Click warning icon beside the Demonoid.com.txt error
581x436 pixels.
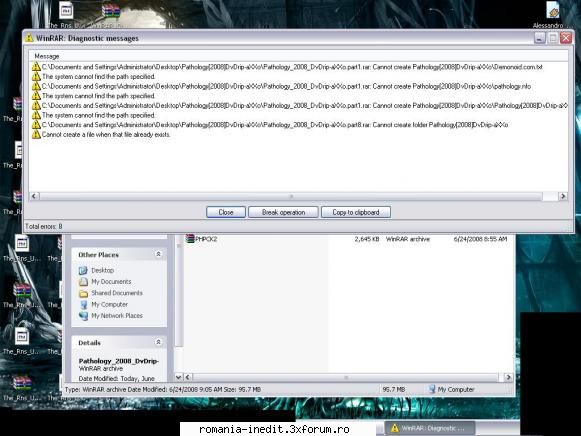point(36,67)
